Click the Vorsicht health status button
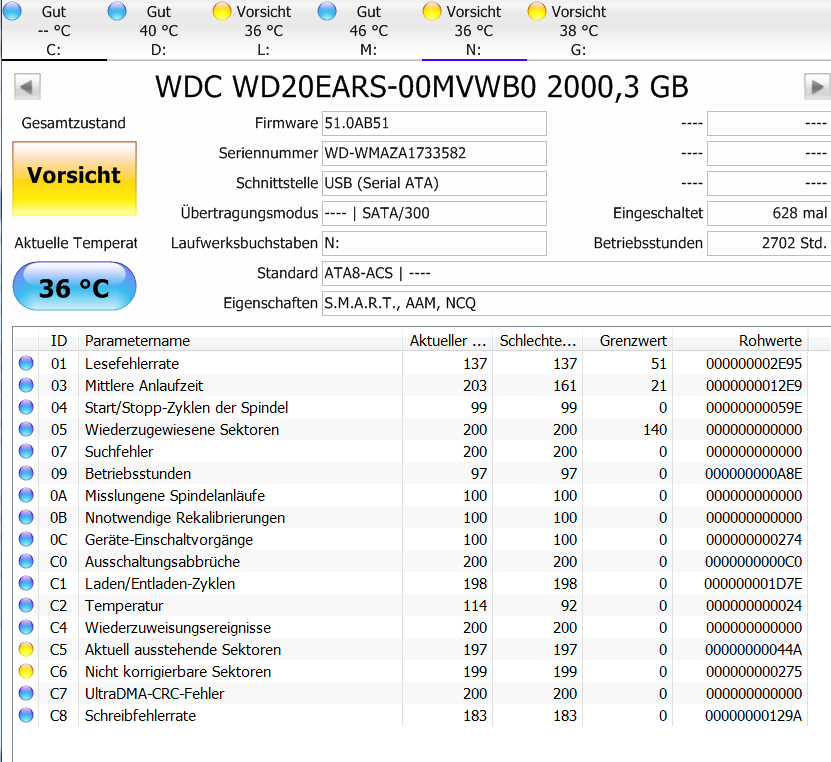This screenshot has width=831, height=762. click(74, 178)
